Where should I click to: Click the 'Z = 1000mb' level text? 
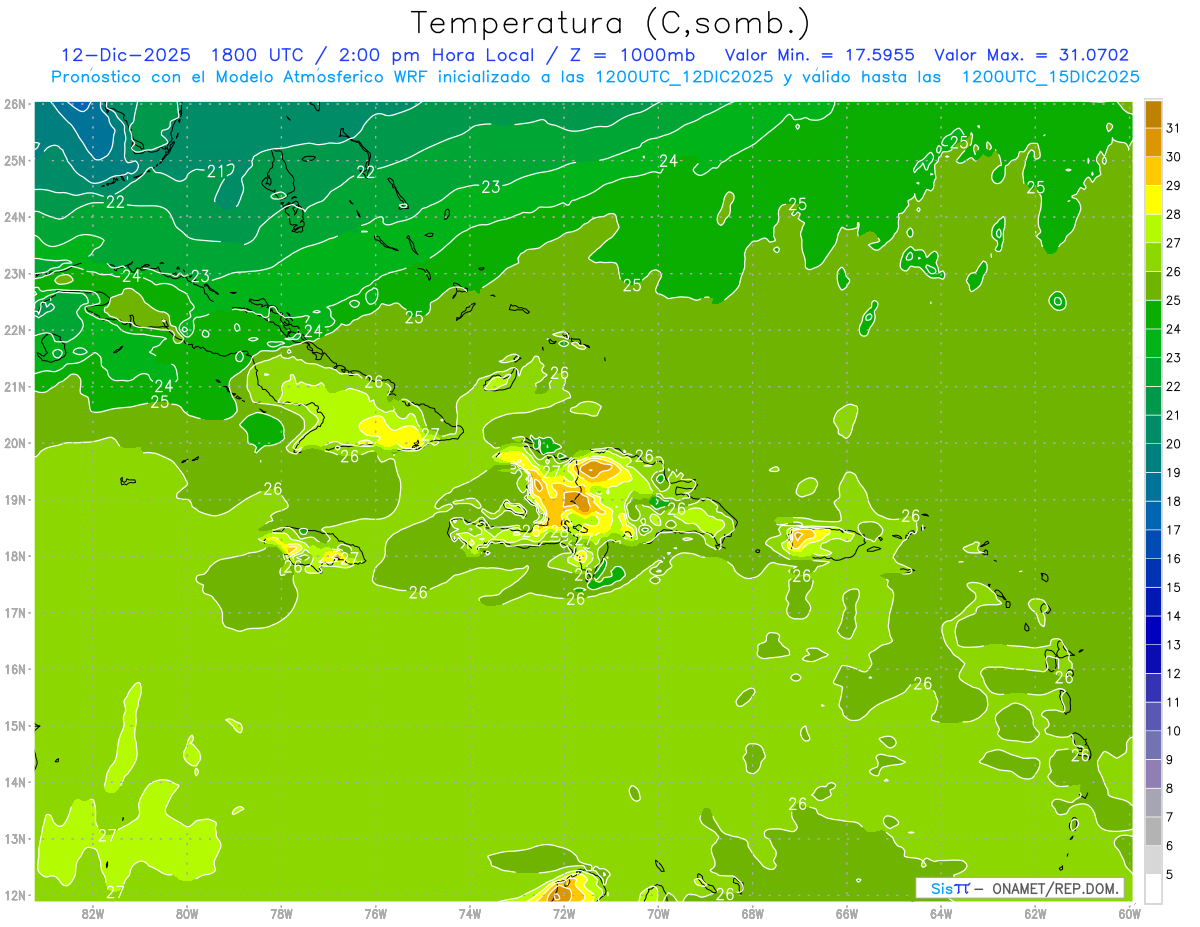pos(632,55)
